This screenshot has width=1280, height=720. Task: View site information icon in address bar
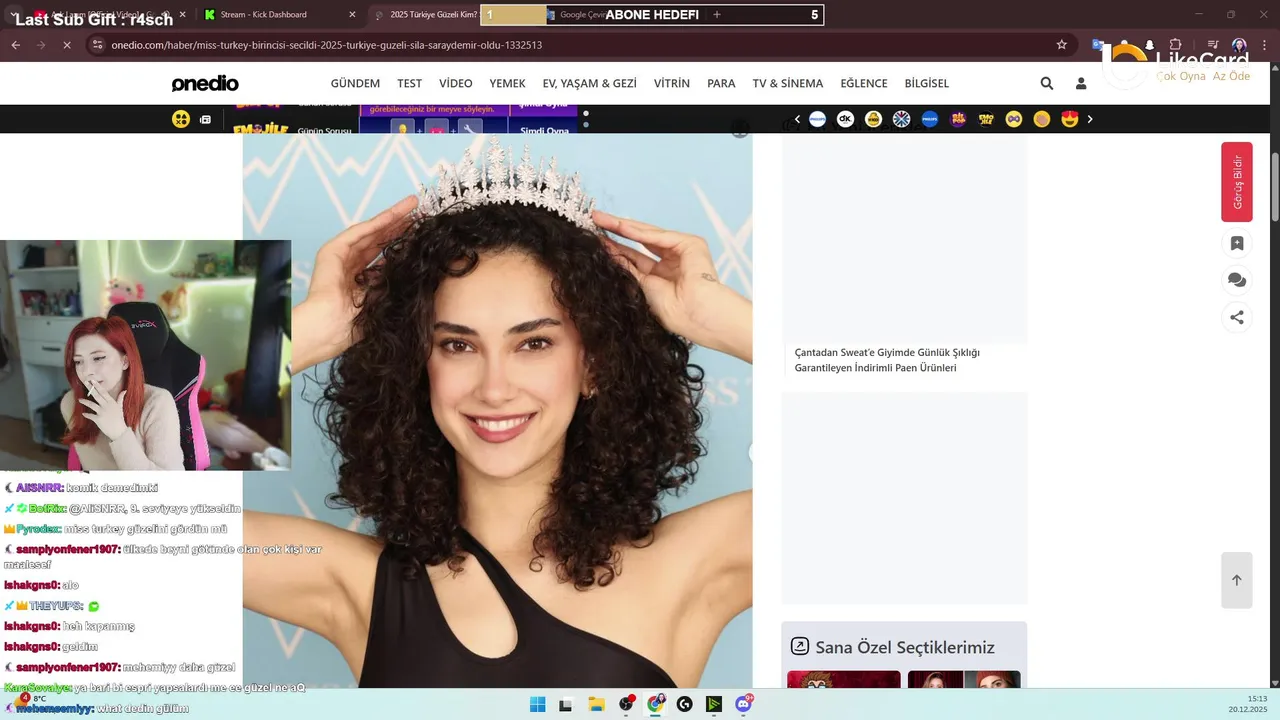(x=97, y=45)
